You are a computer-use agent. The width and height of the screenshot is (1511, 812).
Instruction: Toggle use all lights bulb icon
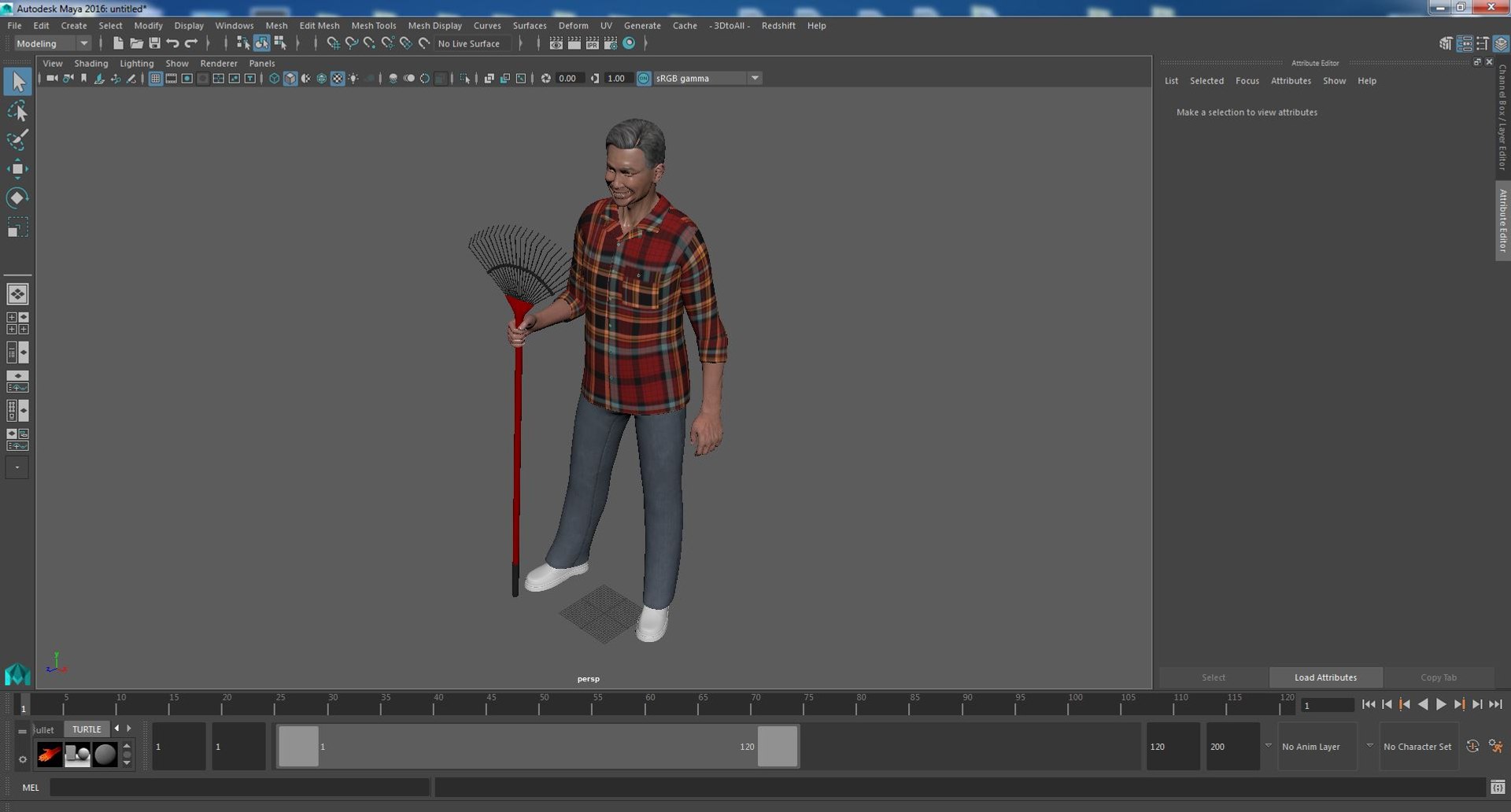coord(353,78)
